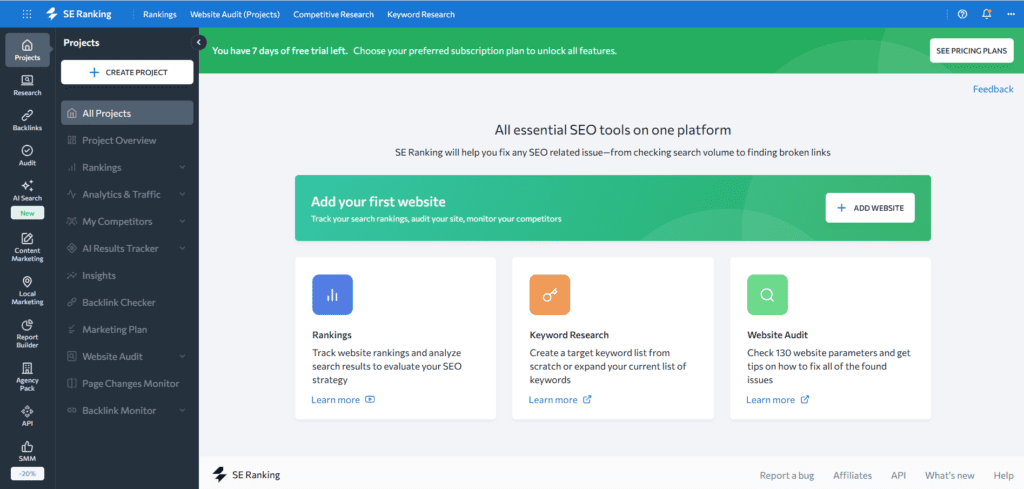Open the Audit sidebar icon
The height and width of the screenshot is (489, 1024).
click(27, 155)
